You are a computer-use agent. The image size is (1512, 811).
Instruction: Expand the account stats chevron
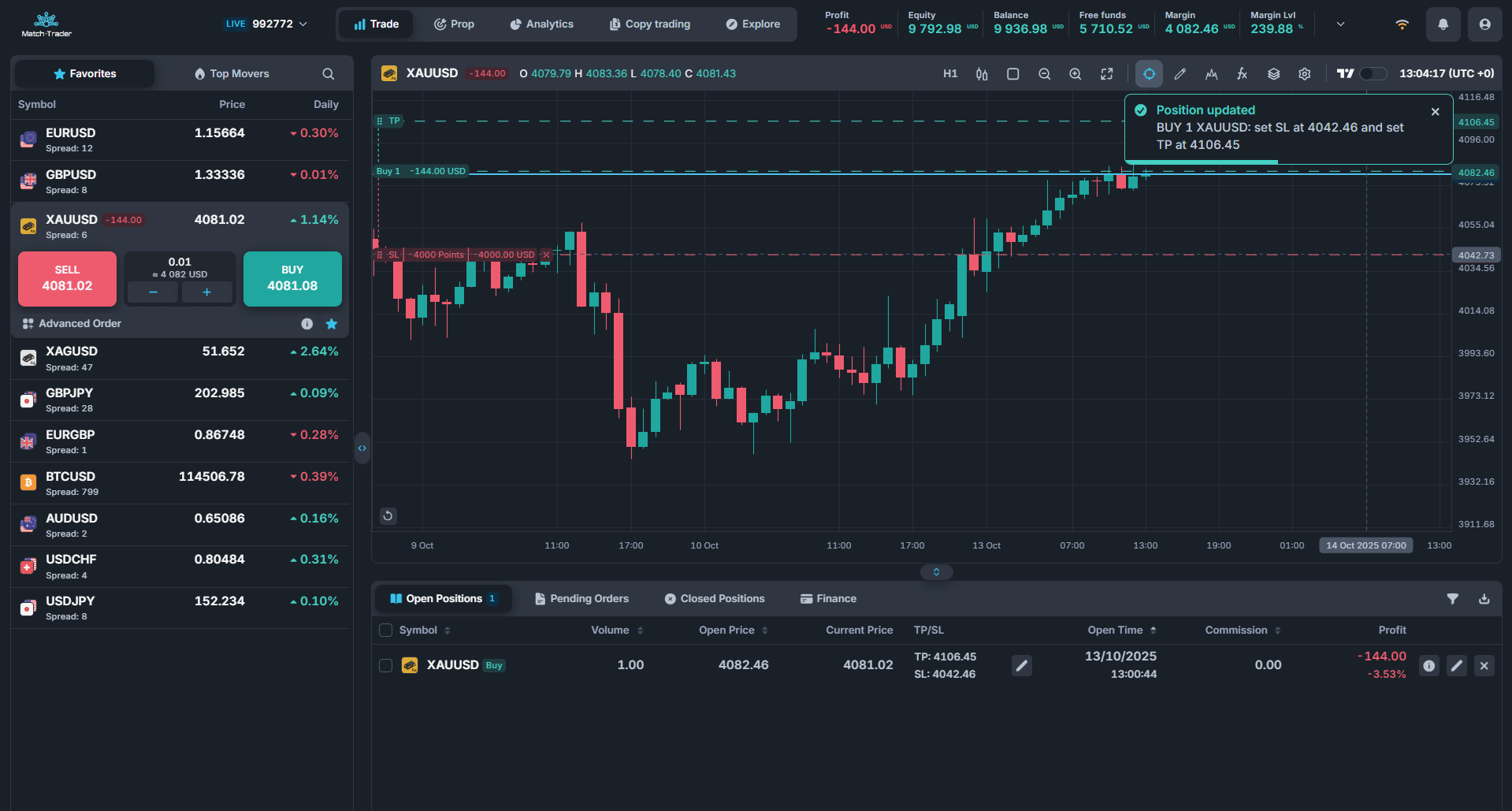click(1340, 24)
